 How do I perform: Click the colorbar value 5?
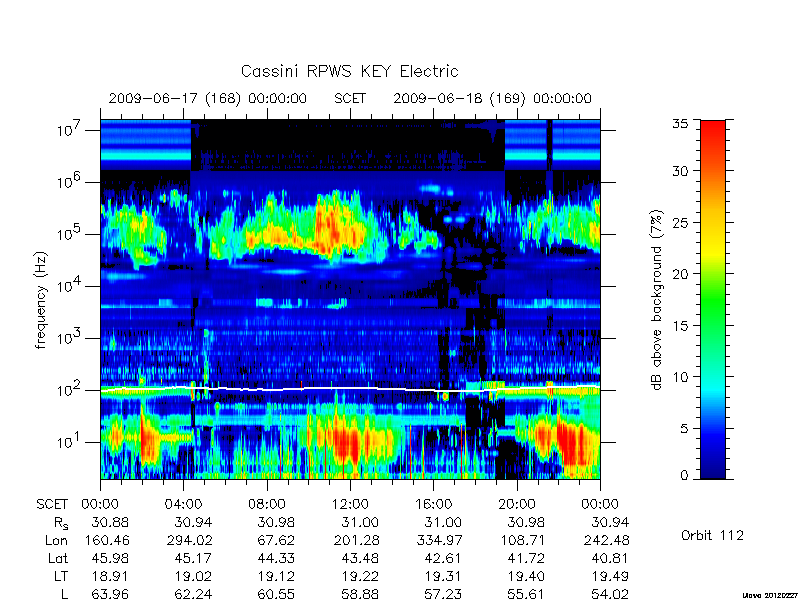coord(684,428)
